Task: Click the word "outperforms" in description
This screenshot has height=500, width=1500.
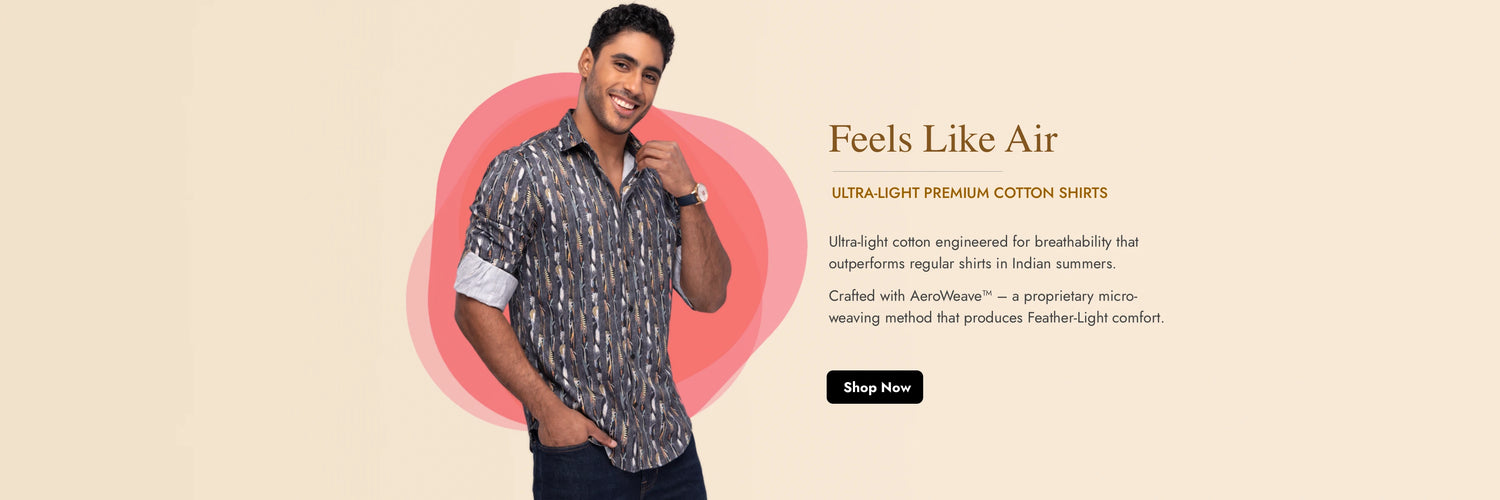Action: click(868, 264)
